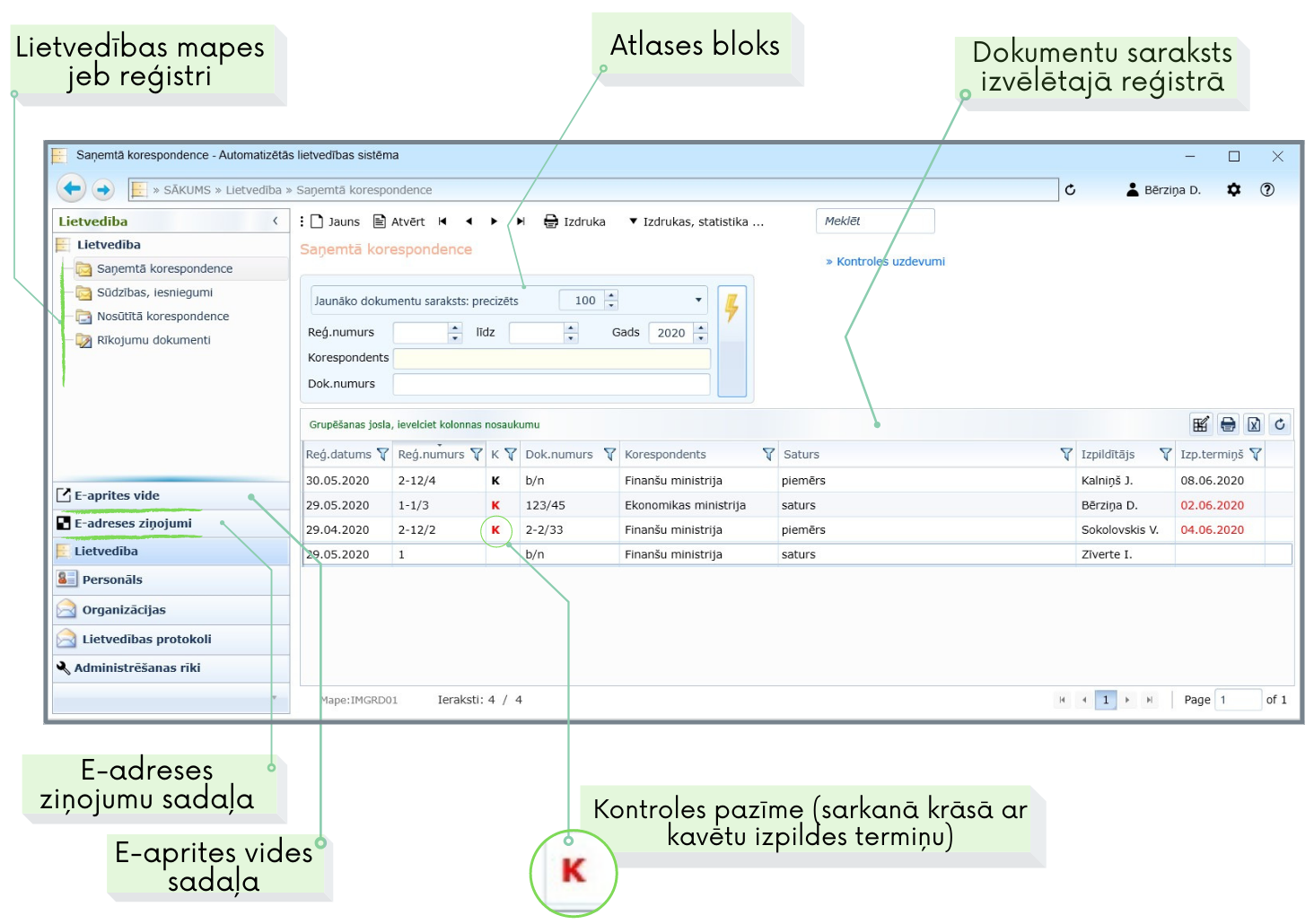This screenshot has width=1314, height=924.
Task: Run search with the lightning bolt button
Action: click(x=732, y=308)
